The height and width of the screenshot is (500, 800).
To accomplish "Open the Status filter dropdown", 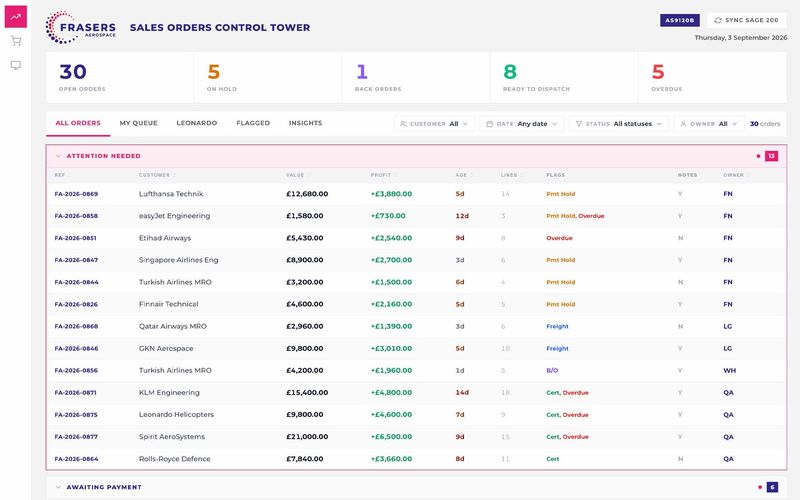I will coord(618,124).
